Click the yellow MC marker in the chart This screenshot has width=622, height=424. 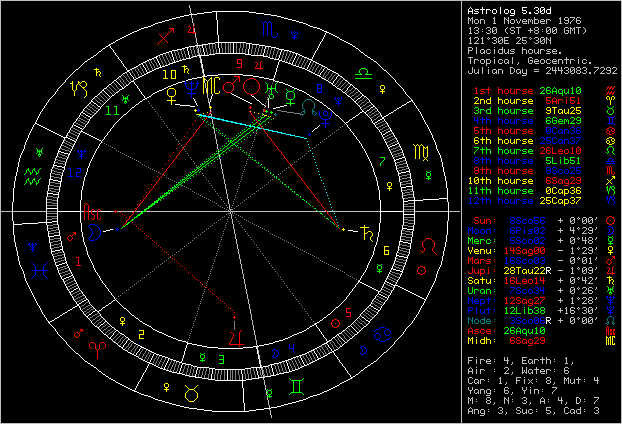(211, 86)
